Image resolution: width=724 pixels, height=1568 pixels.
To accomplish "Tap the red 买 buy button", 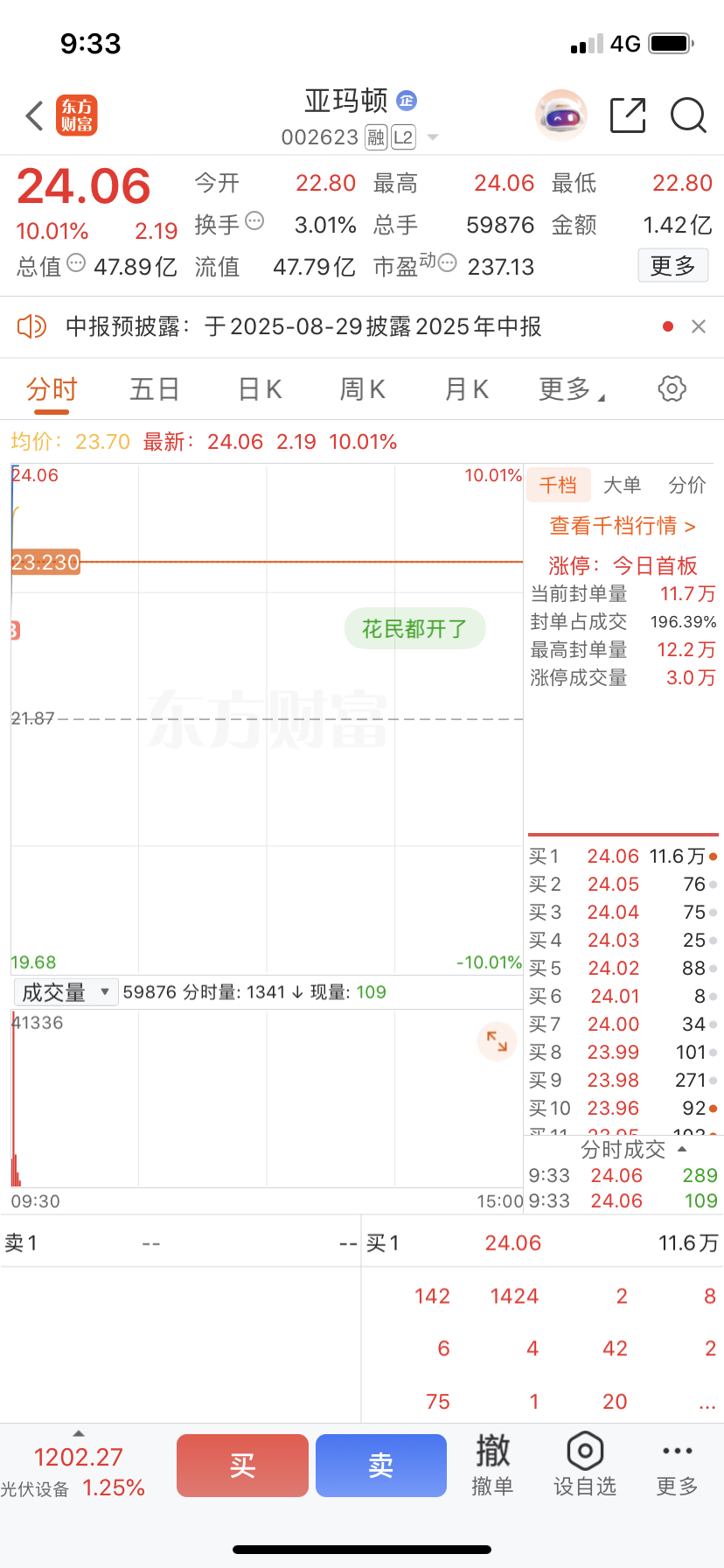I will tap(242, 1466).
